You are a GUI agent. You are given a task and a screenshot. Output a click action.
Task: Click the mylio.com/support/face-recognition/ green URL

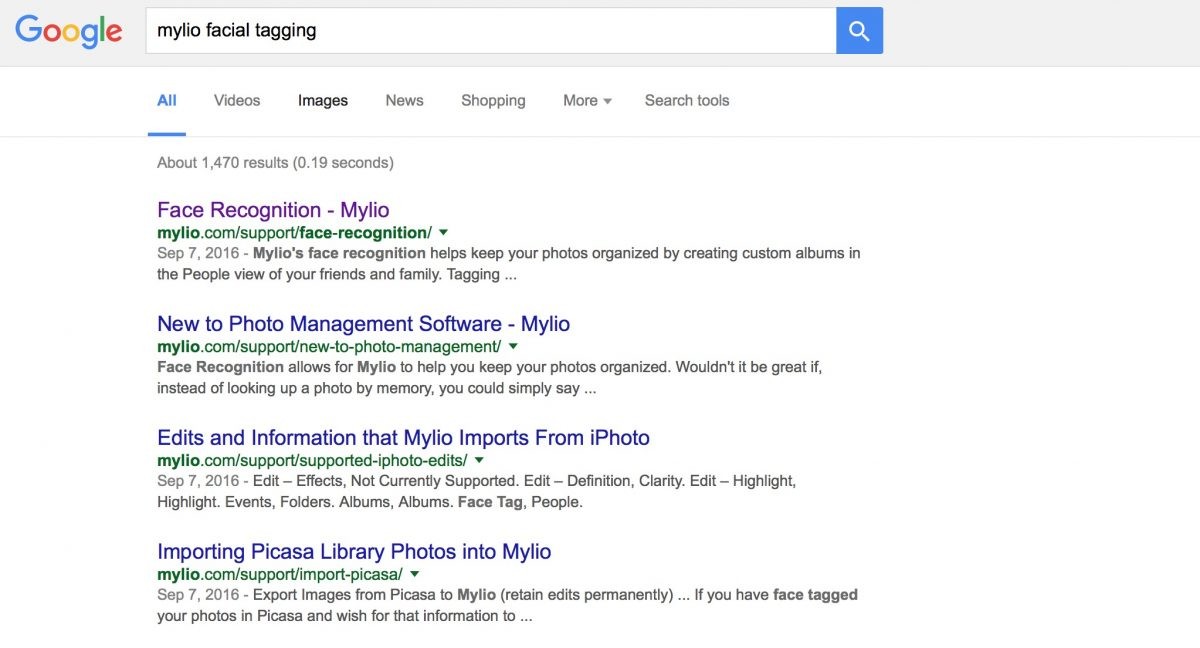coord(294,233)
